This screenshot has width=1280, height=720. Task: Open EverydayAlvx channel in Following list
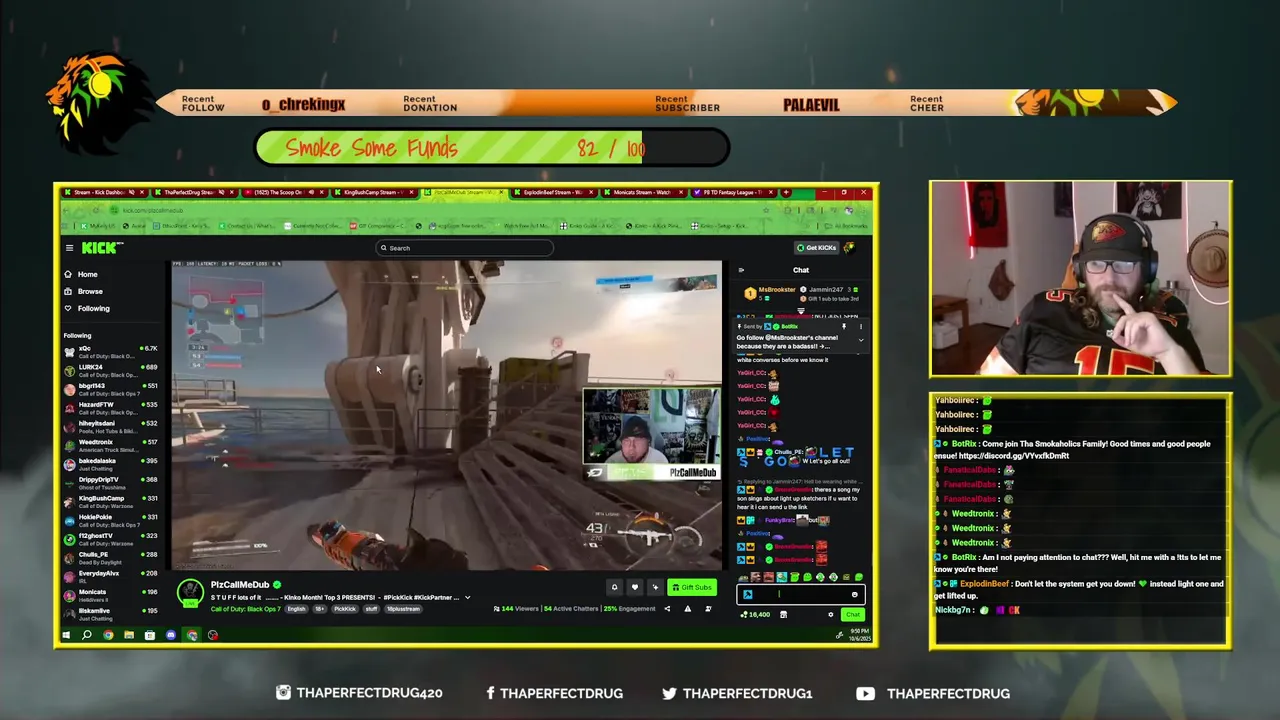tap(110, 576)
